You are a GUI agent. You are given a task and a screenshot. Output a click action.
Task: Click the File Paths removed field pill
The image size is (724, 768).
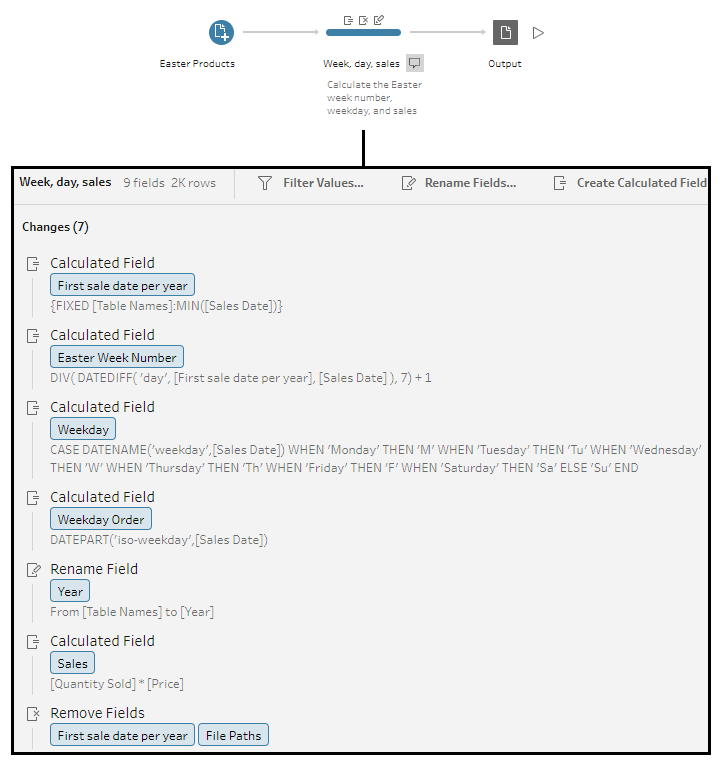pos(233,735)
